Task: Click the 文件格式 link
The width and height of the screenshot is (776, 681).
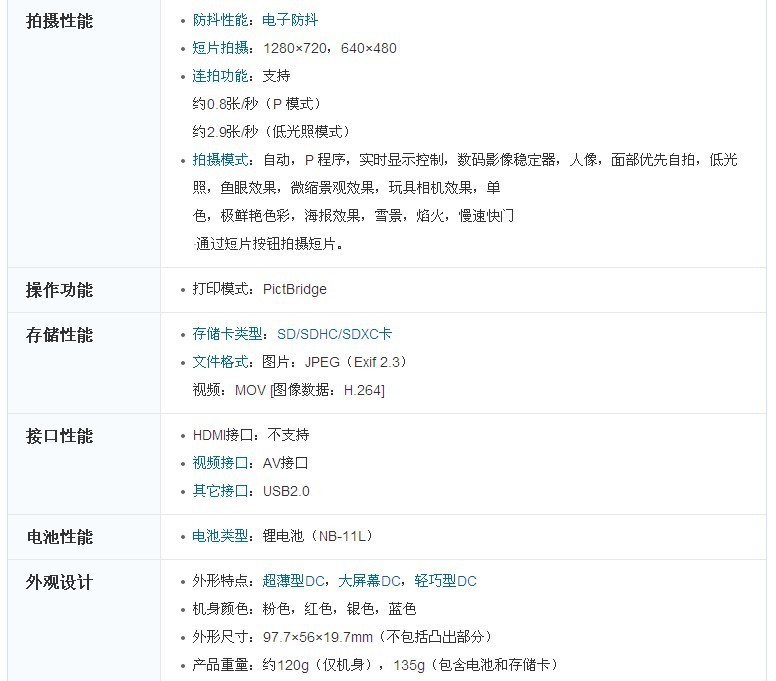Action: point(220,362)
